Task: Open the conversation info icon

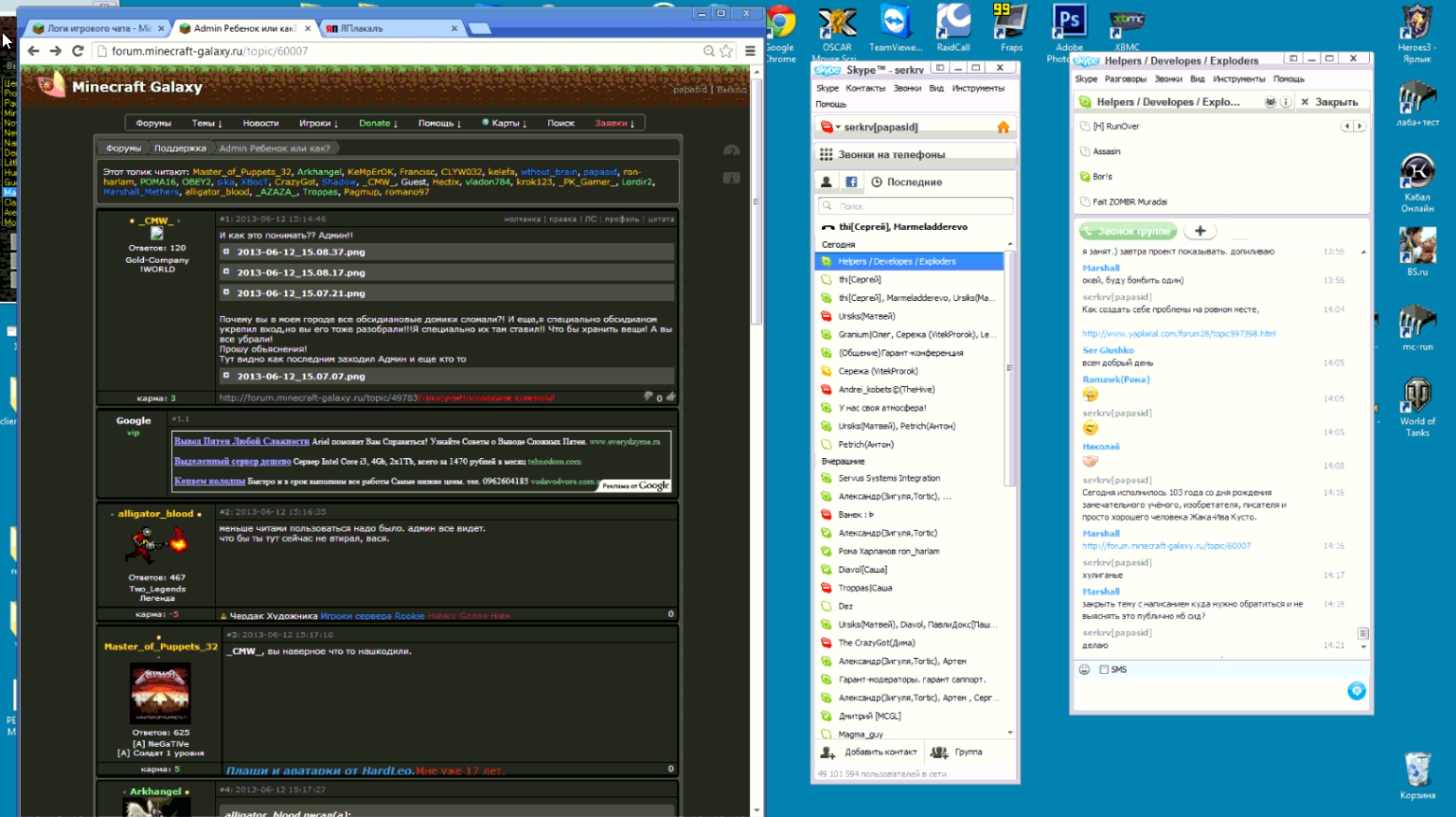Action: click(1286, 102)
